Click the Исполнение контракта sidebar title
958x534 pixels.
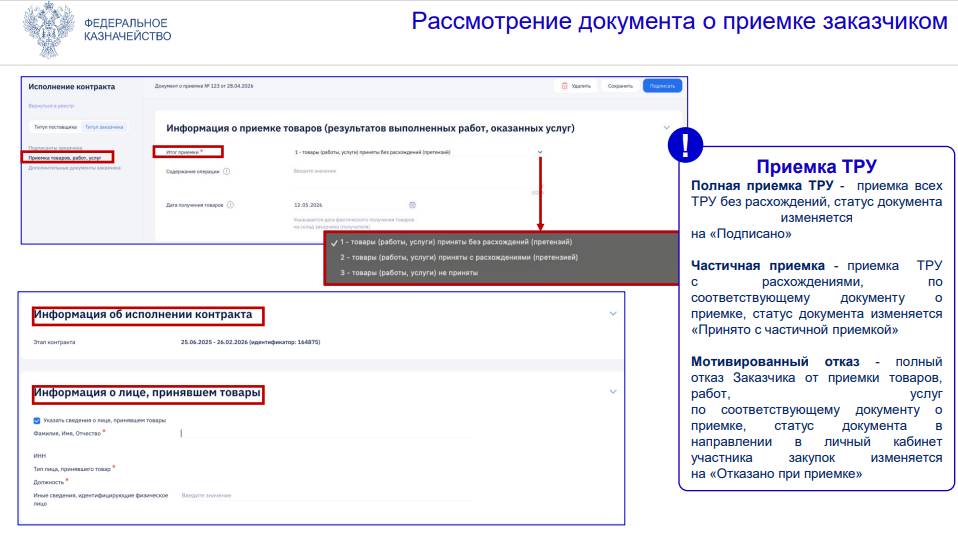point(71,87)
